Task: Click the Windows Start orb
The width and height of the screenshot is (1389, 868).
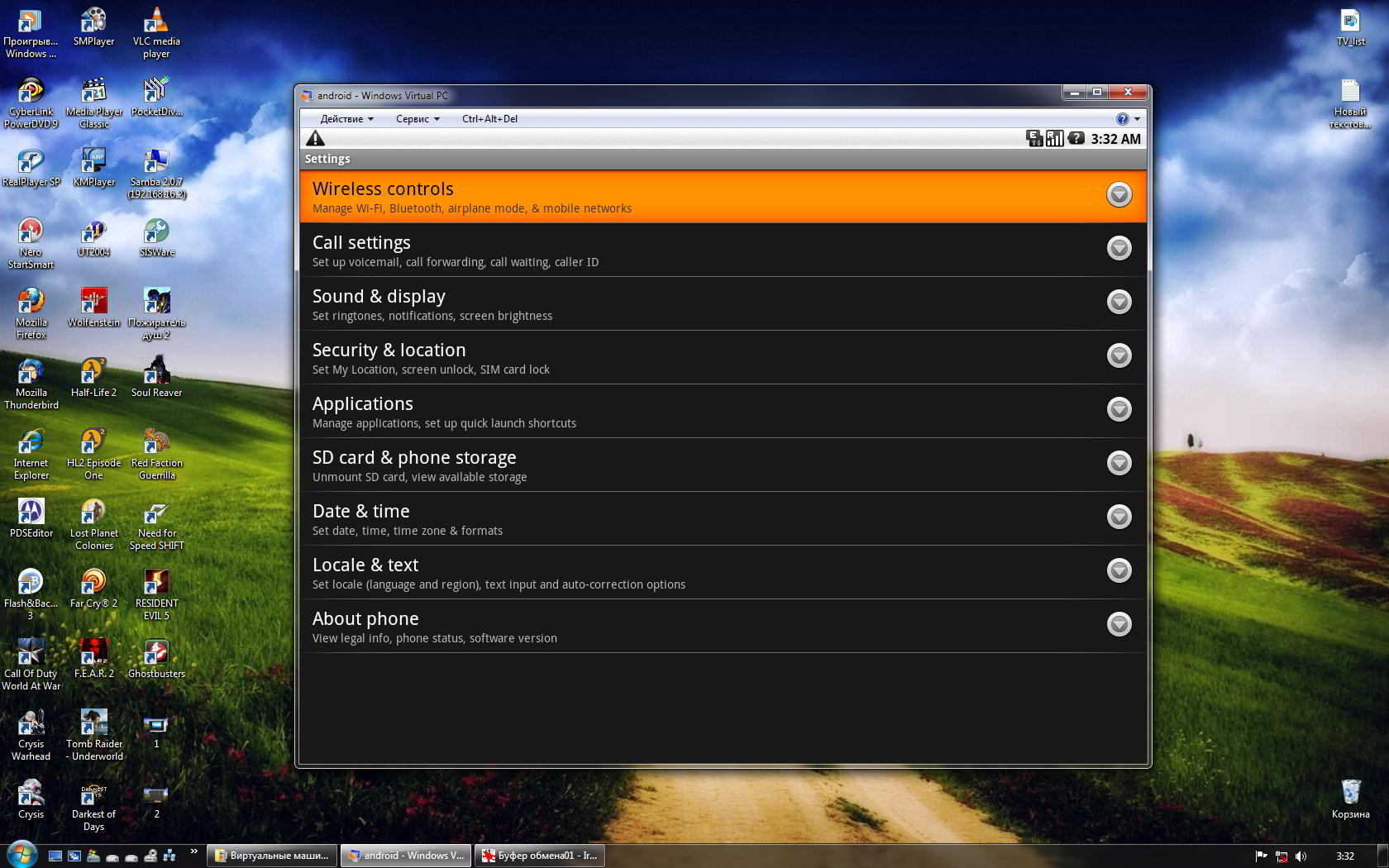Action: pos(21,854)
